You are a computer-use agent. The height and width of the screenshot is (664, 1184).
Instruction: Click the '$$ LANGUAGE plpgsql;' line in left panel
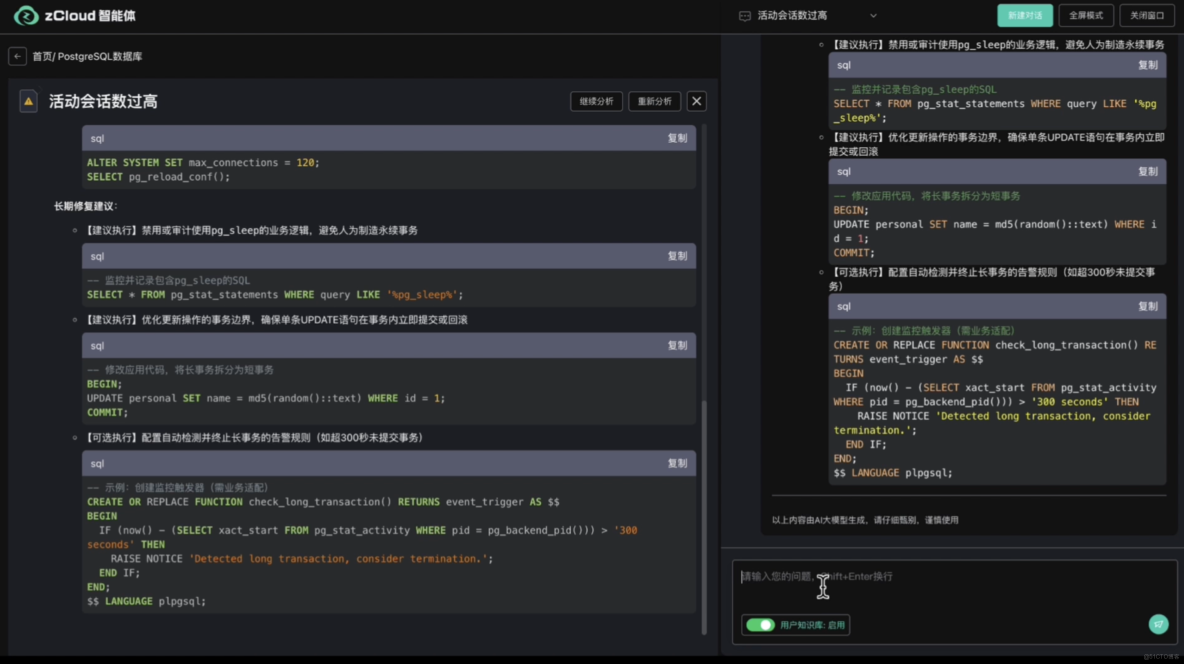click(146, 601)
